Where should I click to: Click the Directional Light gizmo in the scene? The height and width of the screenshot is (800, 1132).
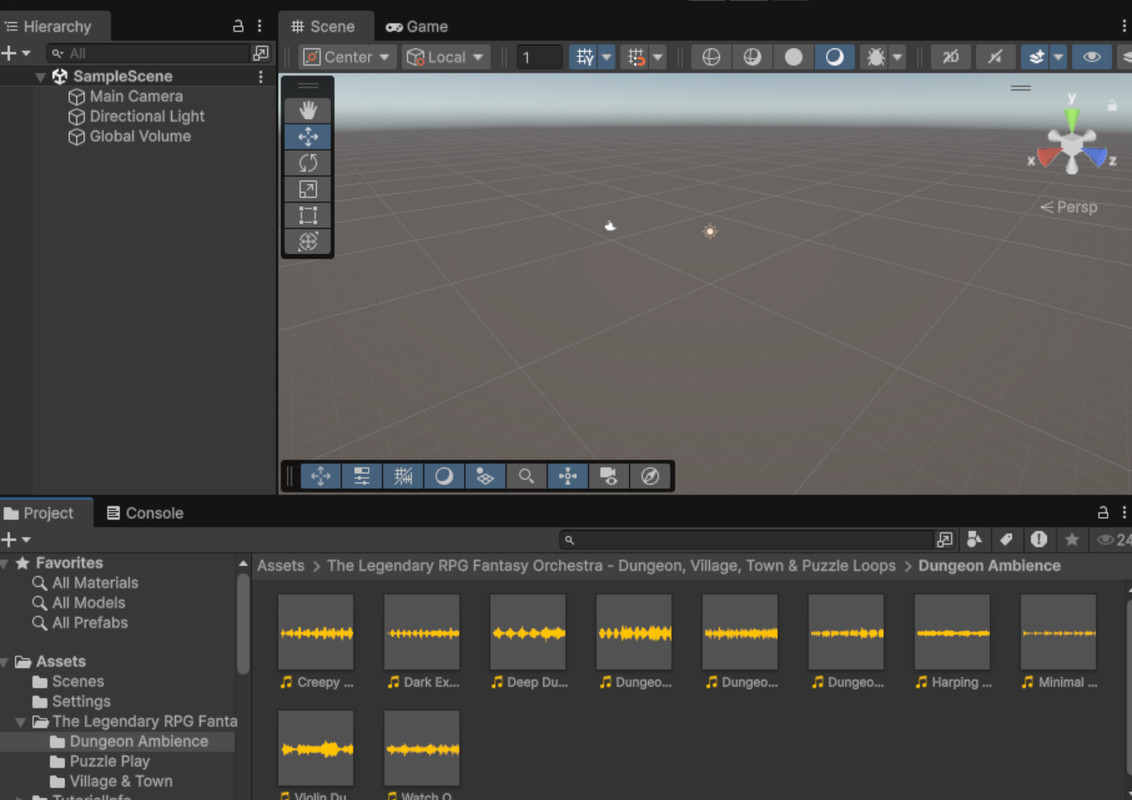(x=710, y=231)
